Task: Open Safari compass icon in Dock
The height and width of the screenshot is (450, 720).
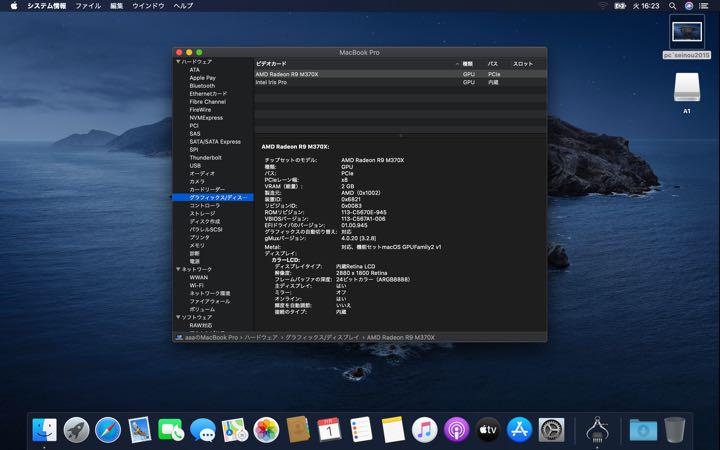Action: pyautogui.click(x=108, y=430)
